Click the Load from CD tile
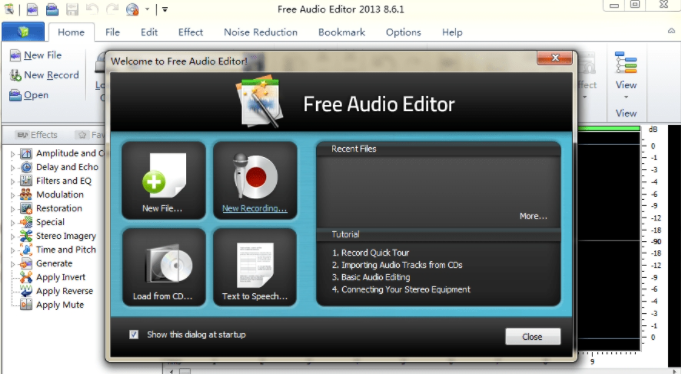Image resolution: width=681 pixels, height=374 pixels. point(164,267)
